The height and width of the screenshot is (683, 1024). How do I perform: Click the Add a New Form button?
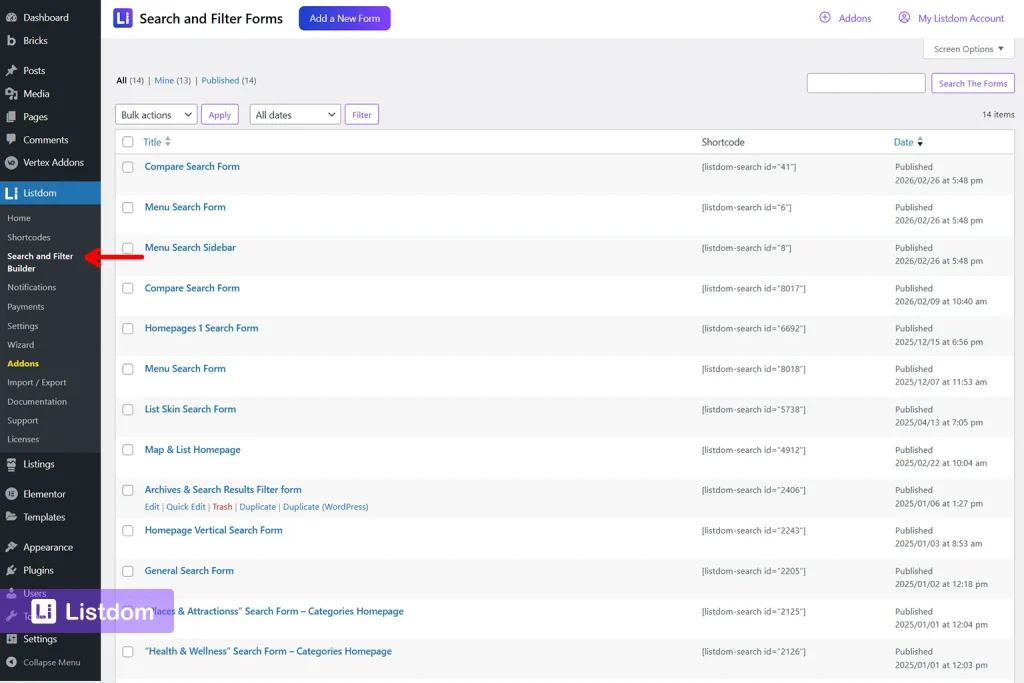pos(344,18)
